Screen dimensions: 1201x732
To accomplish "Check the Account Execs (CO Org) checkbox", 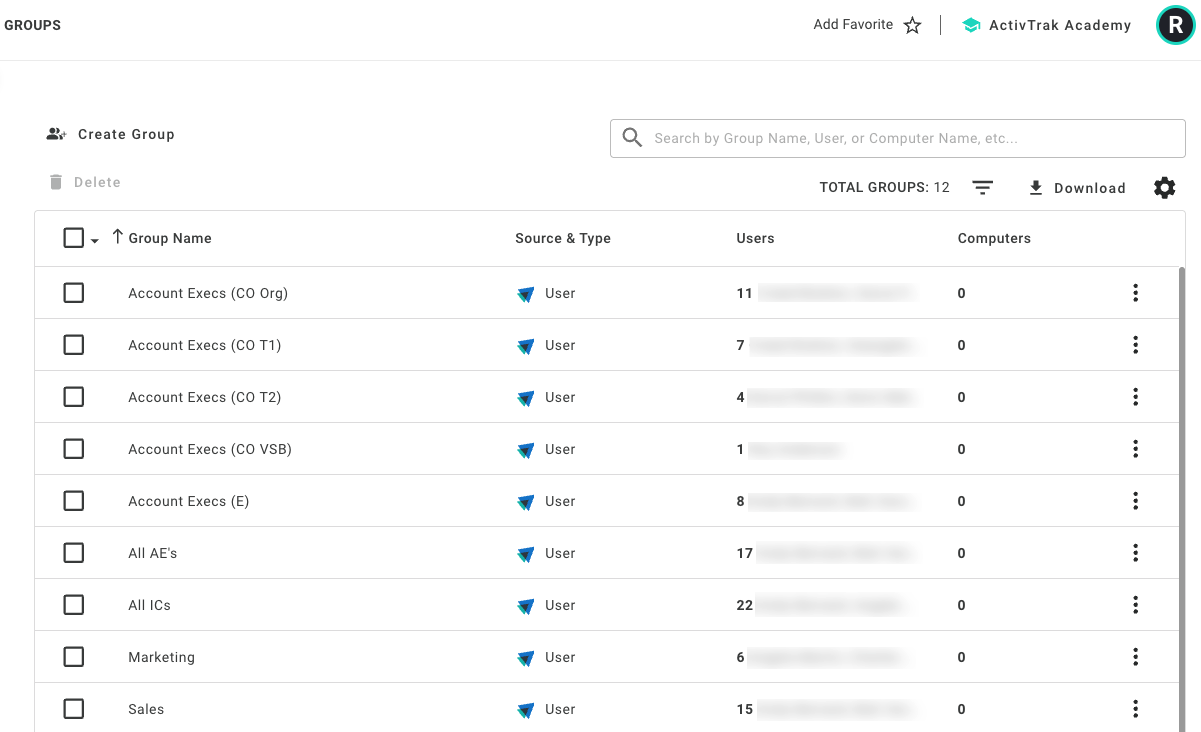I will point(73,293).
